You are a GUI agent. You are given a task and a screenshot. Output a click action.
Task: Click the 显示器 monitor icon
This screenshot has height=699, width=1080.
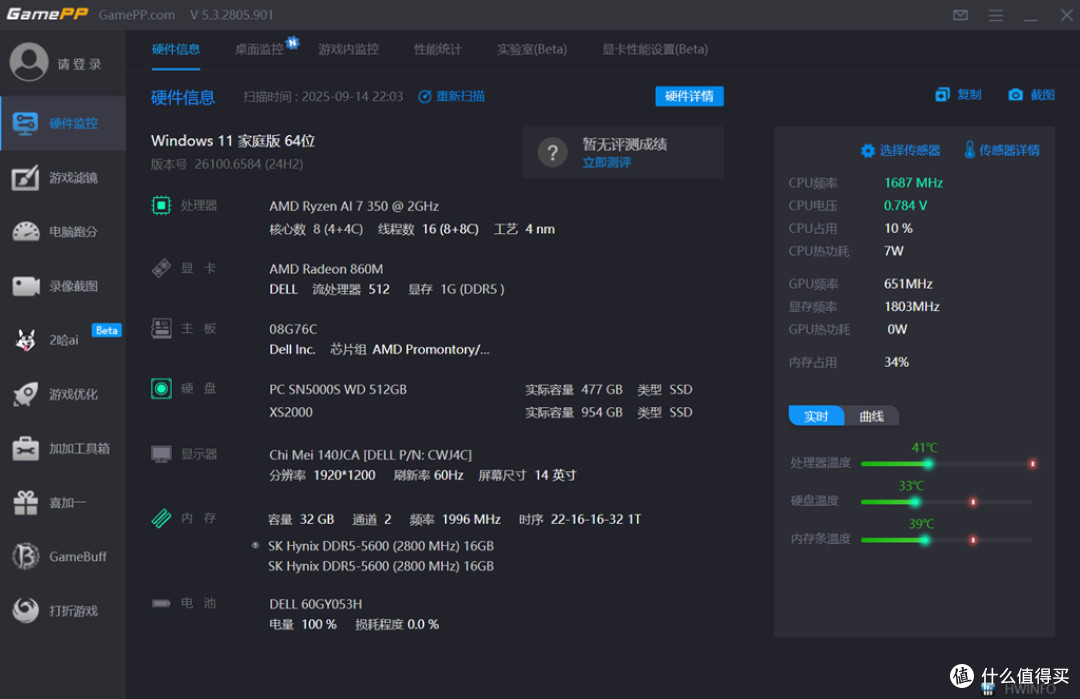(161, 454)
